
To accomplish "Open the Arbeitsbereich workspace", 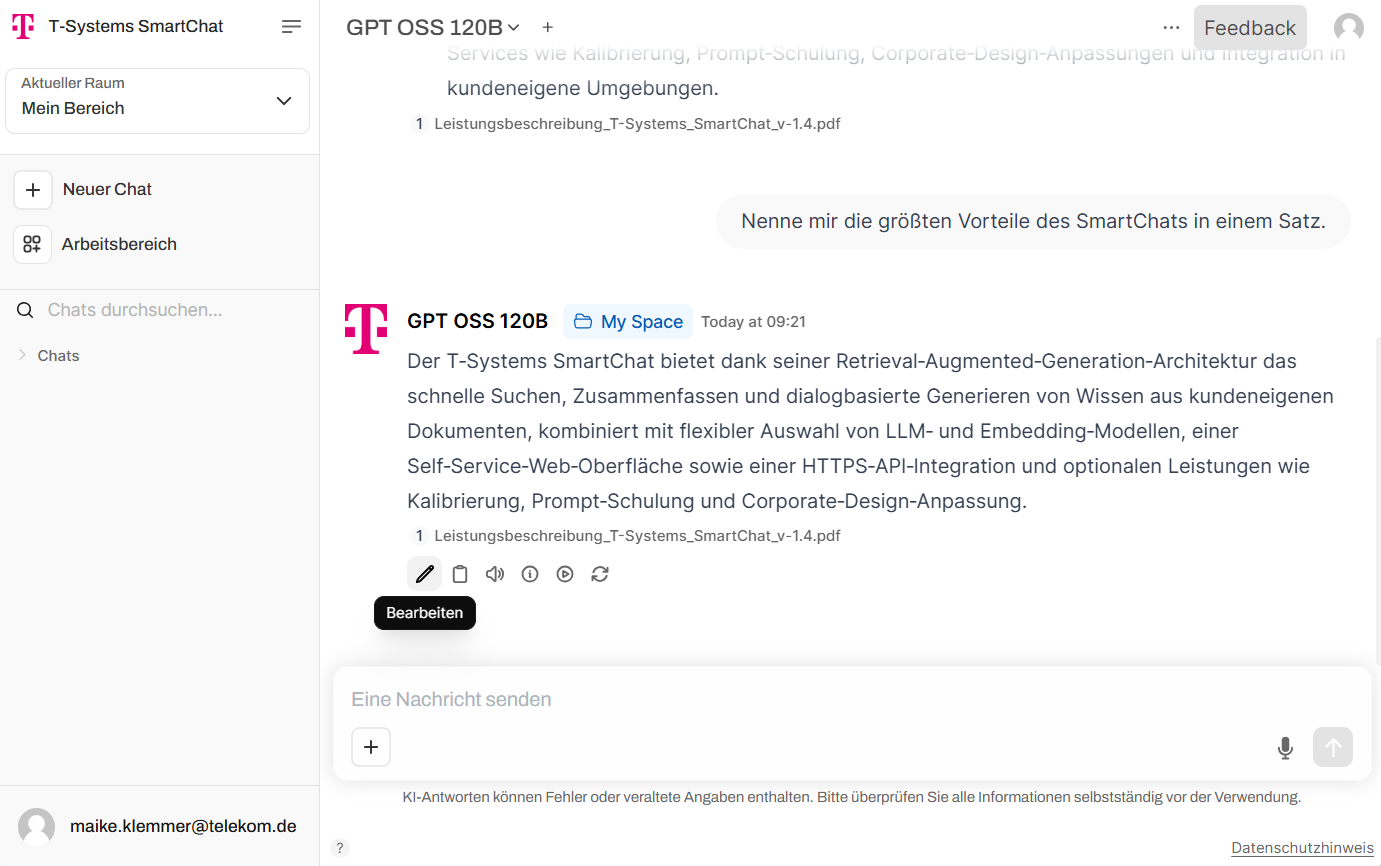I will (96, 244).
